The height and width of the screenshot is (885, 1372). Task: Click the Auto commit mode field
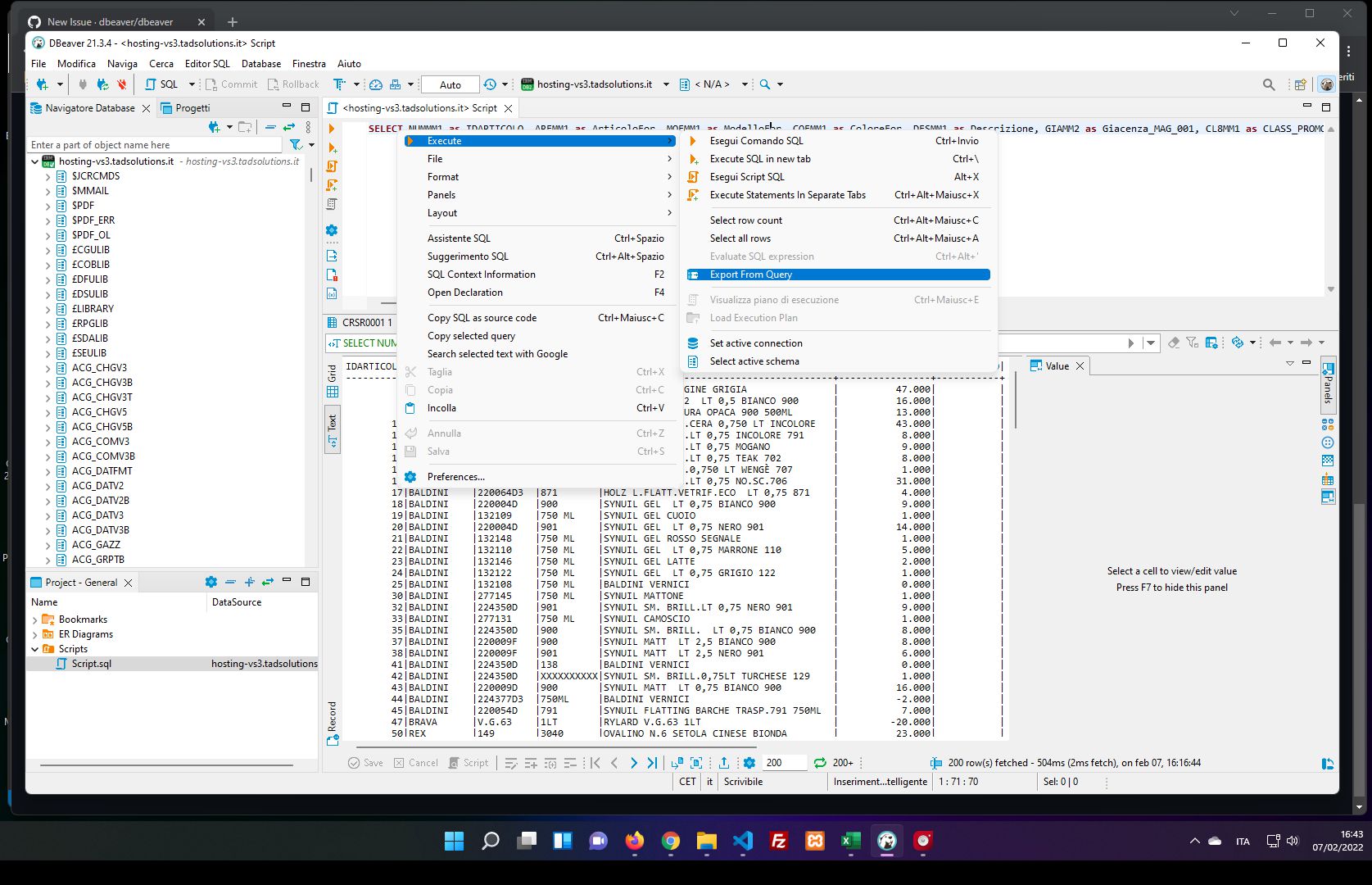coord(451,84)
